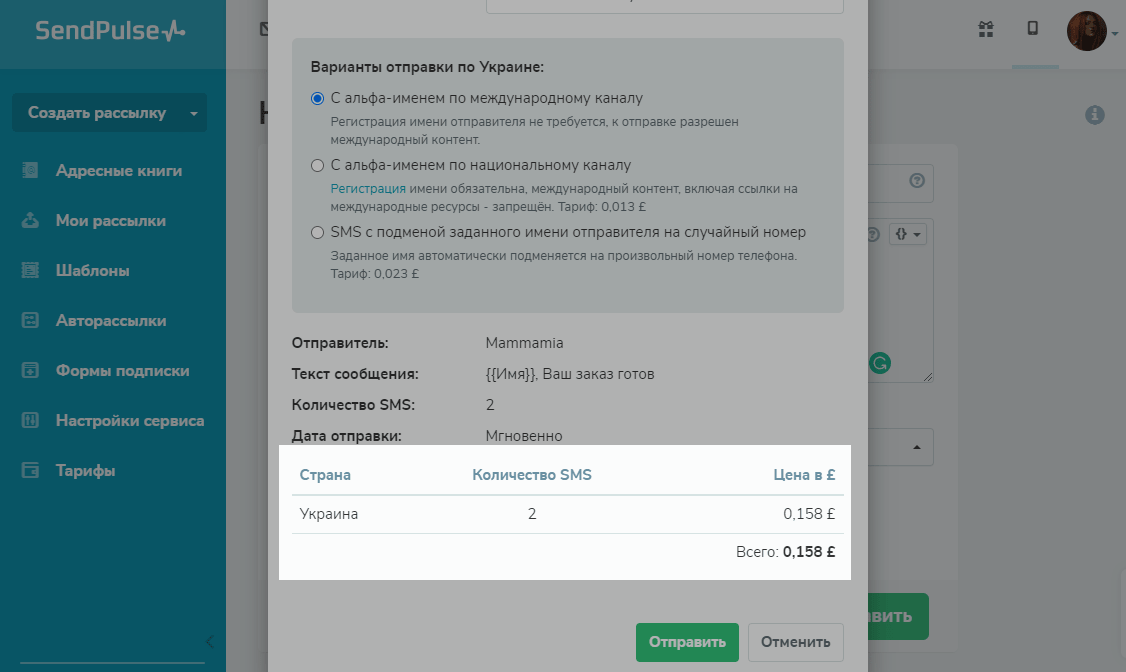The image size is (1126, 672).
Task: Open the curly braces variables dropdown
Action: pos(909,233)
